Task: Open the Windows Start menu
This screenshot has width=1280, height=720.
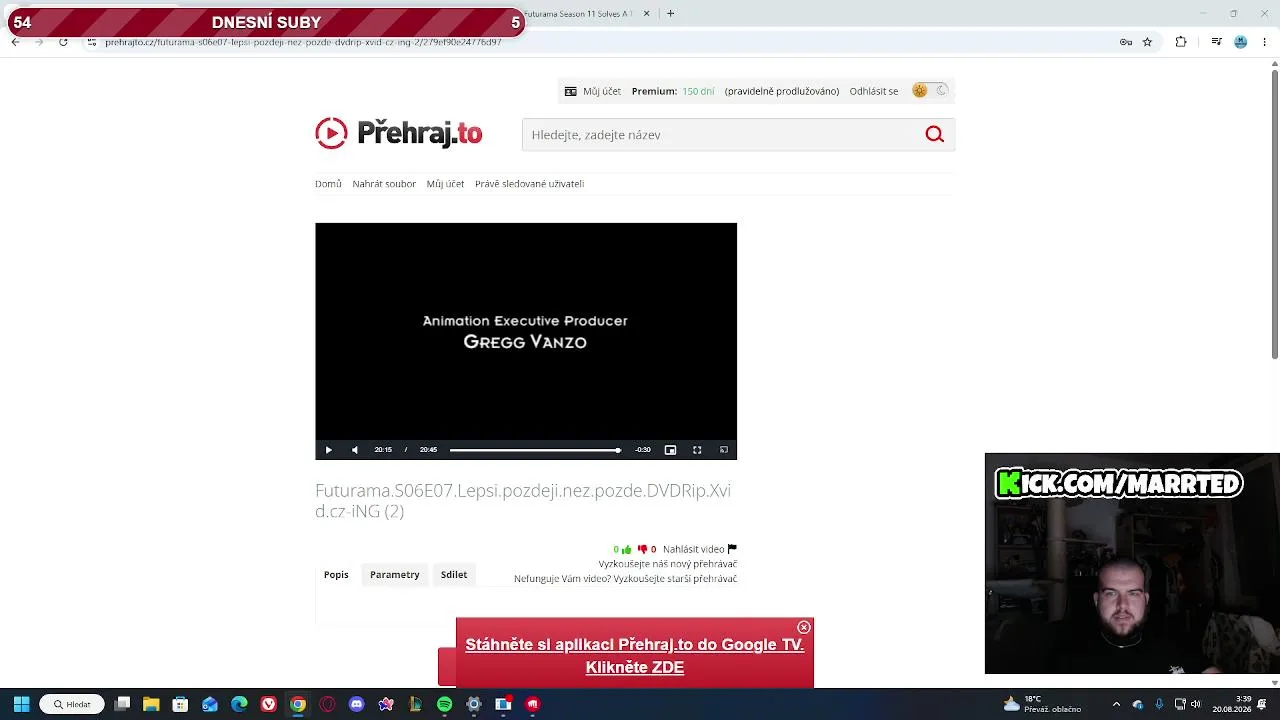Action: [21, 704]
